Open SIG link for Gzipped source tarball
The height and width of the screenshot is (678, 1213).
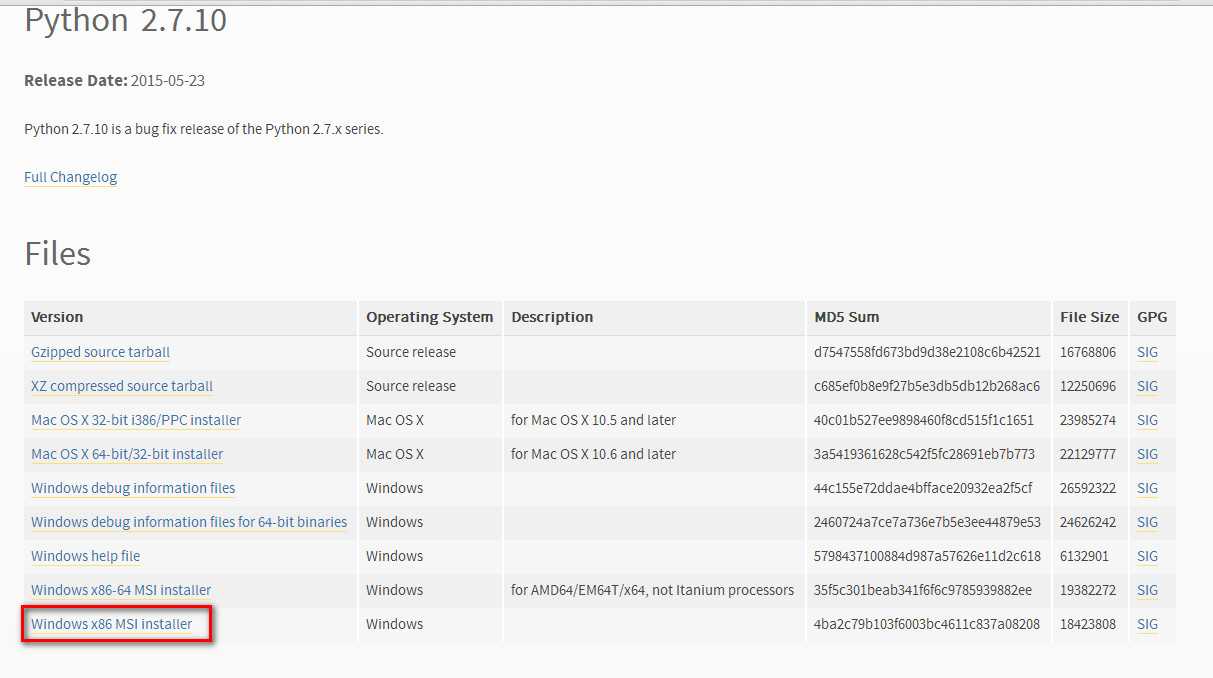(x=1147, y=352)
